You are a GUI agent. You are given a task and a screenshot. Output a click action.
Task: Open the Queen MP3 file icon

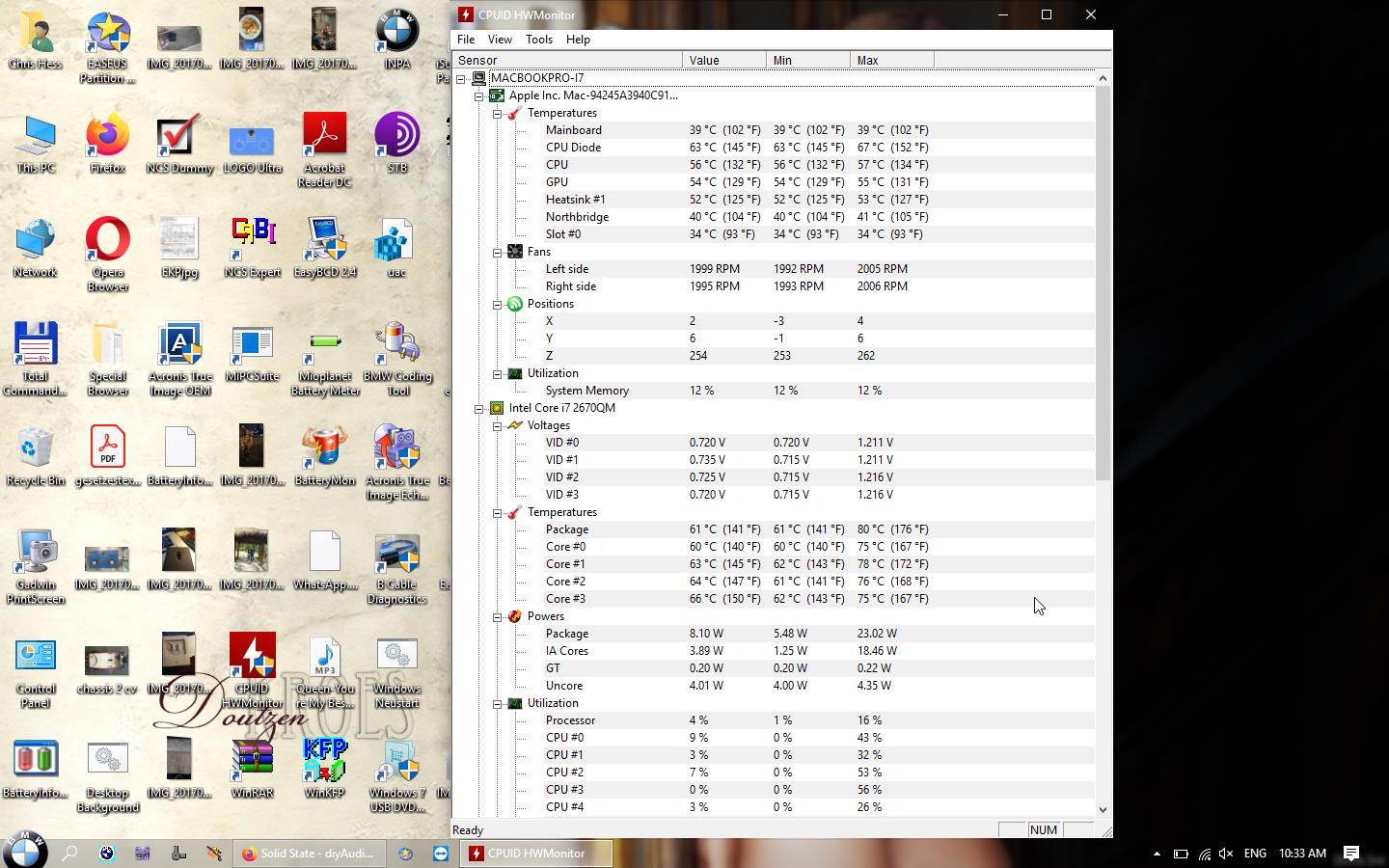click(x=325, y=671)
